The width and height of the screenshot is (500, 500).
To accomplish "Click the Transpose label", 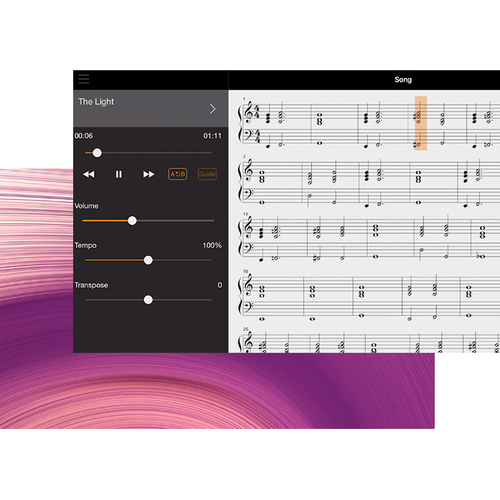I will pyautogui.click(x=91, y=285).
